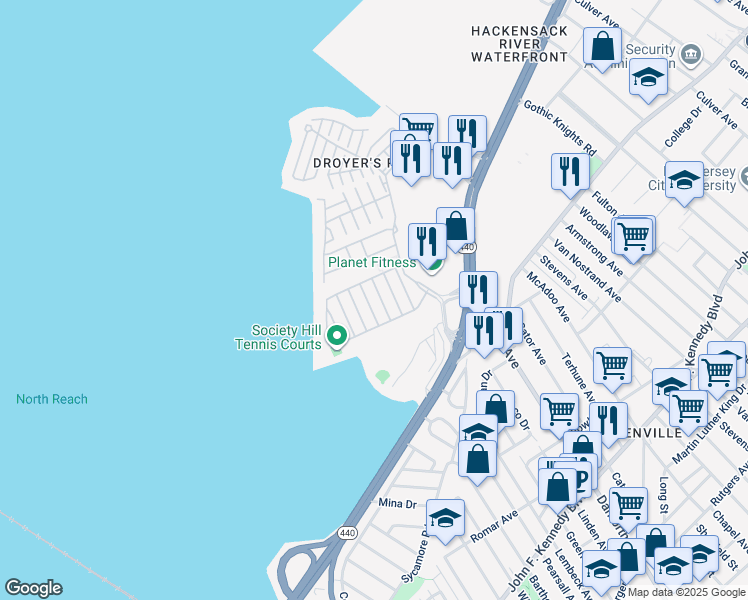This screenshot has width=748, height=600.
Task: Click the North Reach water label
Action: click(x=52, y=399)
